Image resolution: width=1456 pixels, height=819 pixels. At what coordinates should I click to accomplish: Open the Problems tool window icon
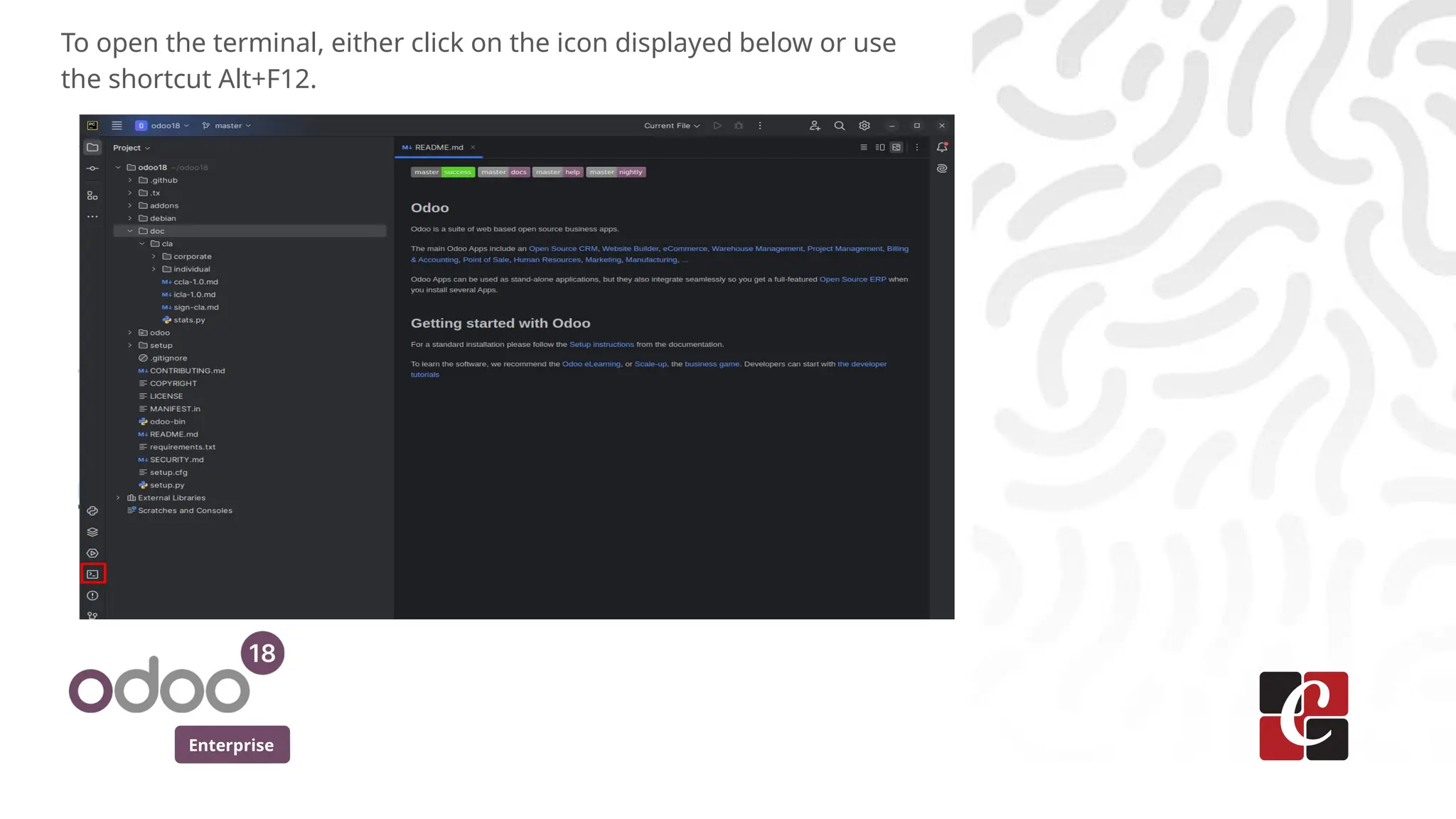point(92,596)
